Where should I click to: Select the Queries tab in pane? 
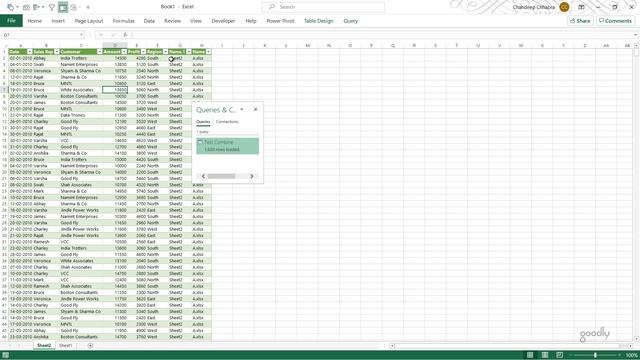click(x=203, y=122)
